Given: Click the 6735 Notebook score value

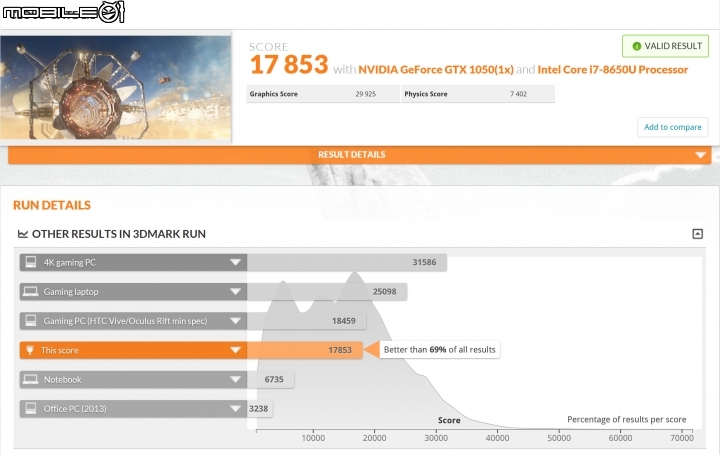Looking at the screenshot, I should pyautogui.click(x=274, y=379).
